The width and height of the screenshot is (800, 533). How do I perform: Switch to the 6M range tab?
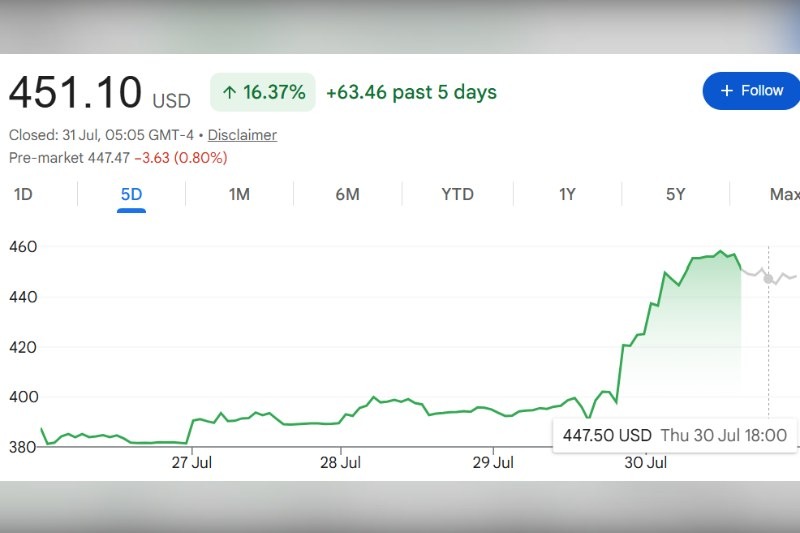click(347, 194)
